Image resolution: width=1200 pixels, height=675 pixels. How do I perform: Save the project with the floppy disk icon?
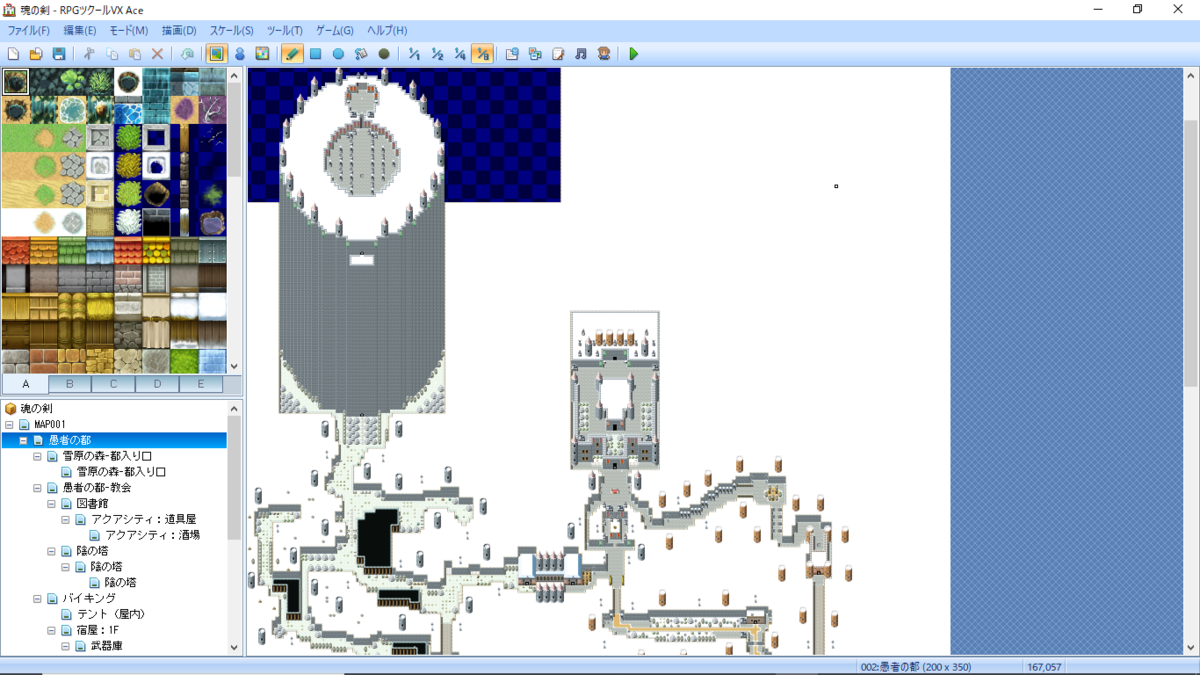59,54
